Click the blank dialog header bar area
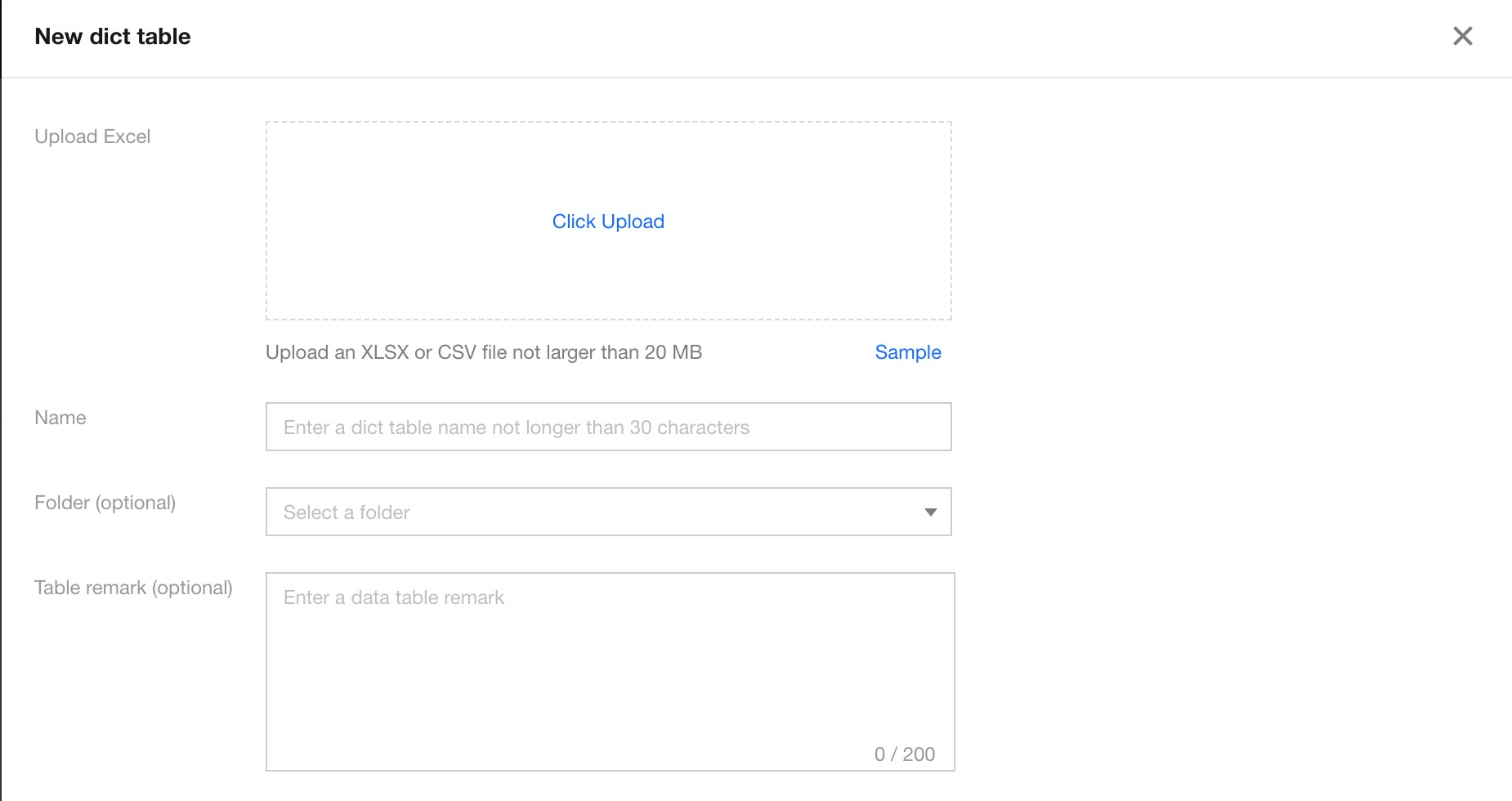 coord(817,37)
